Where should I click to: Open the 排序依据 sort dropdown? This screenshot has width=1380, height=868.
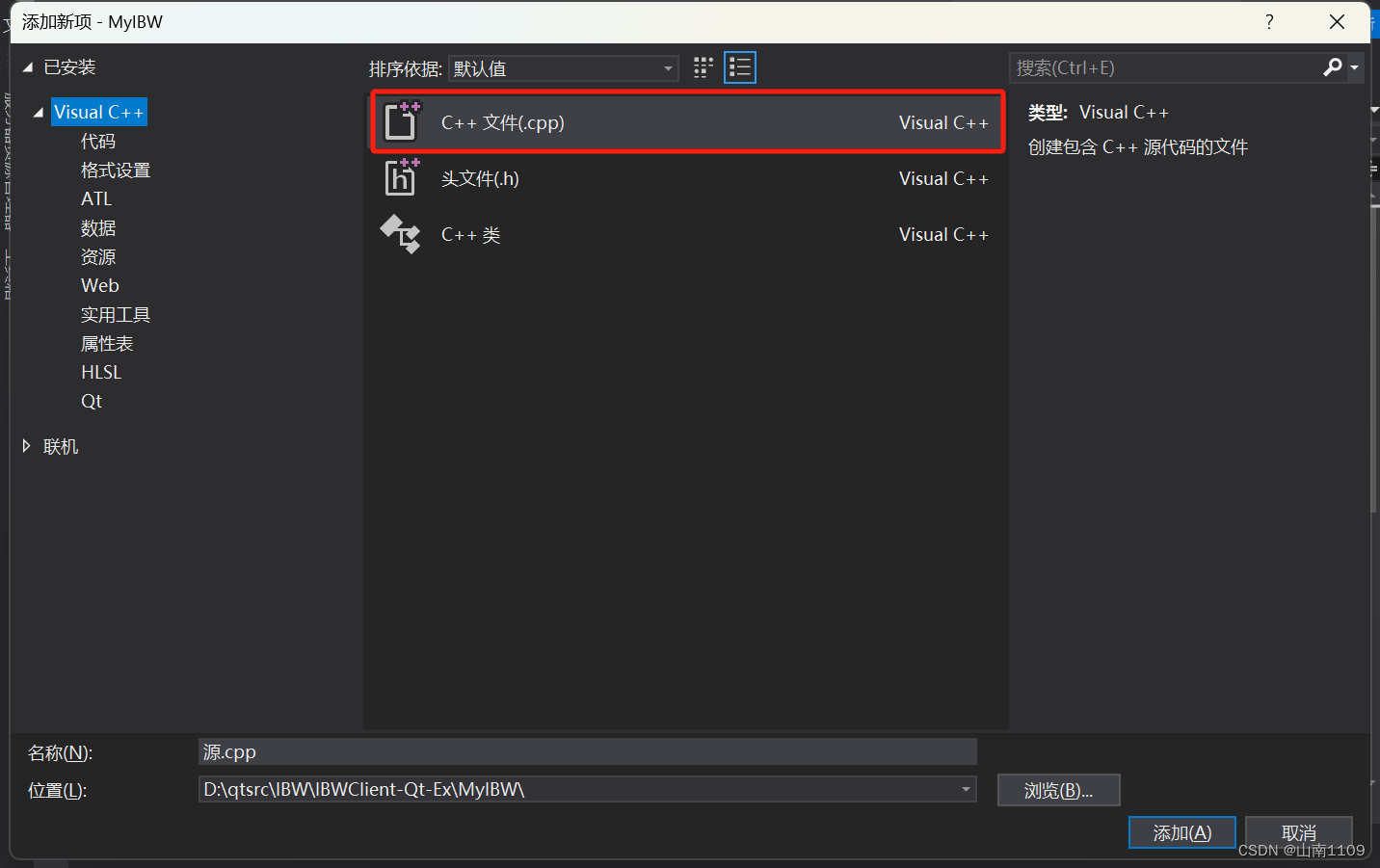point(564,68)
